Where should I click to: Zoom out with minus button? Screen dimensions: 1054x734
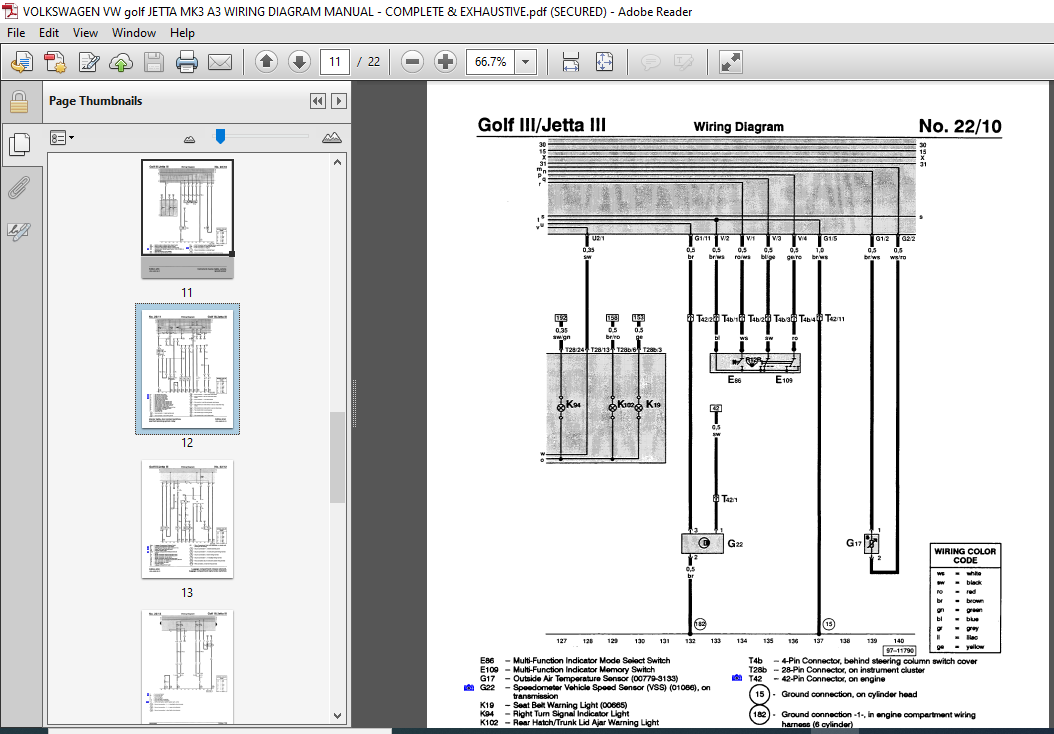pos(412,62)
